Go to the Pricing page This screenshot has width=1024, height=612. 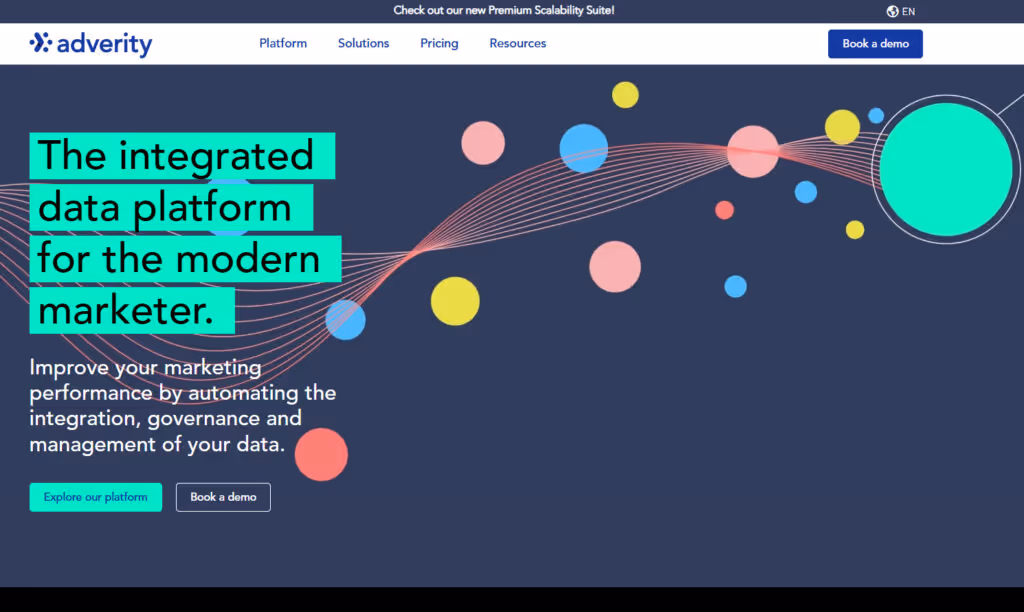point(439,43)
